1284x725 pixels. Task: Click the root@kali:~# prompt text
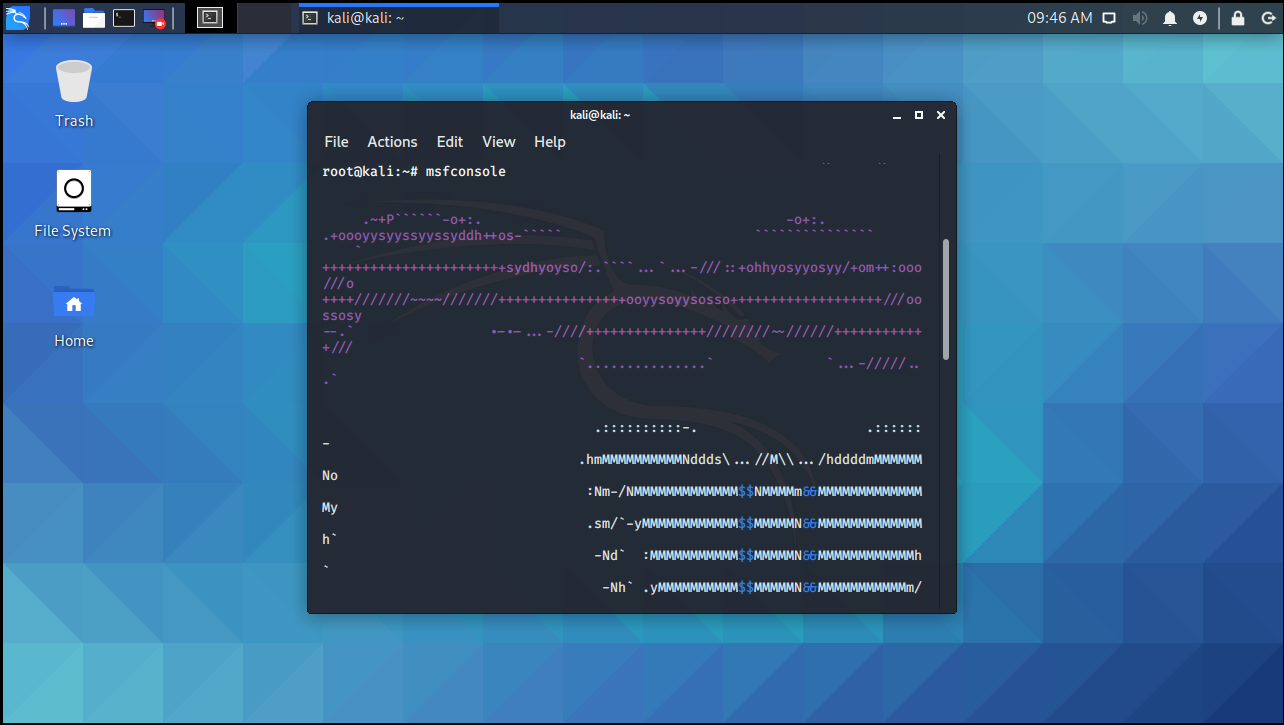370,172
